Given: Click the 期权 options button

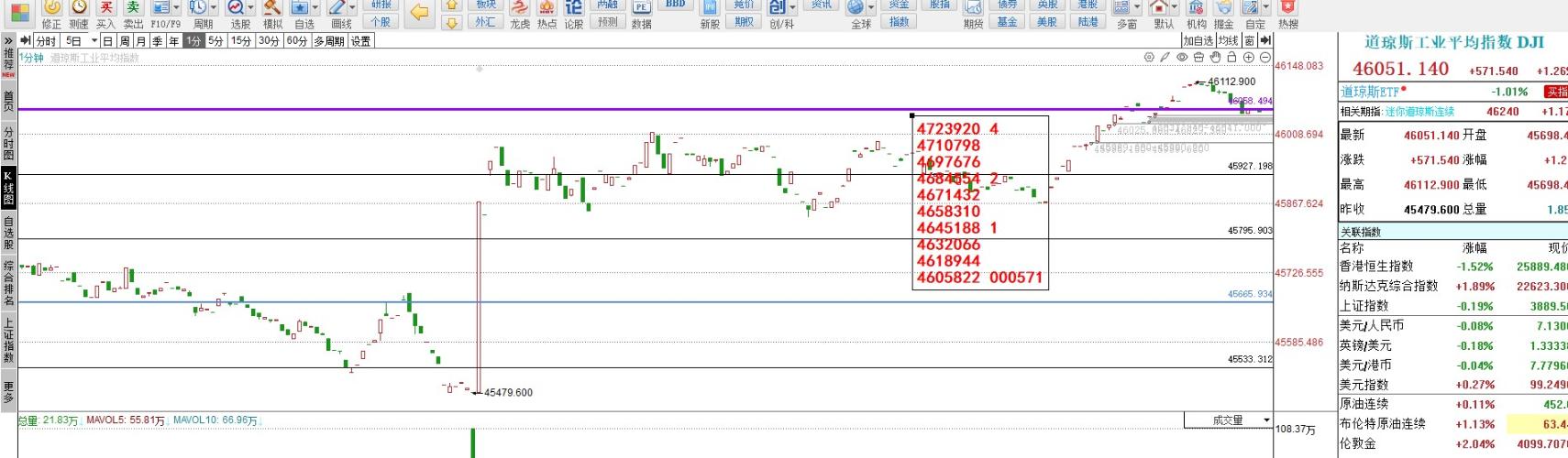Looking at the screenshot, I should 744,22.
